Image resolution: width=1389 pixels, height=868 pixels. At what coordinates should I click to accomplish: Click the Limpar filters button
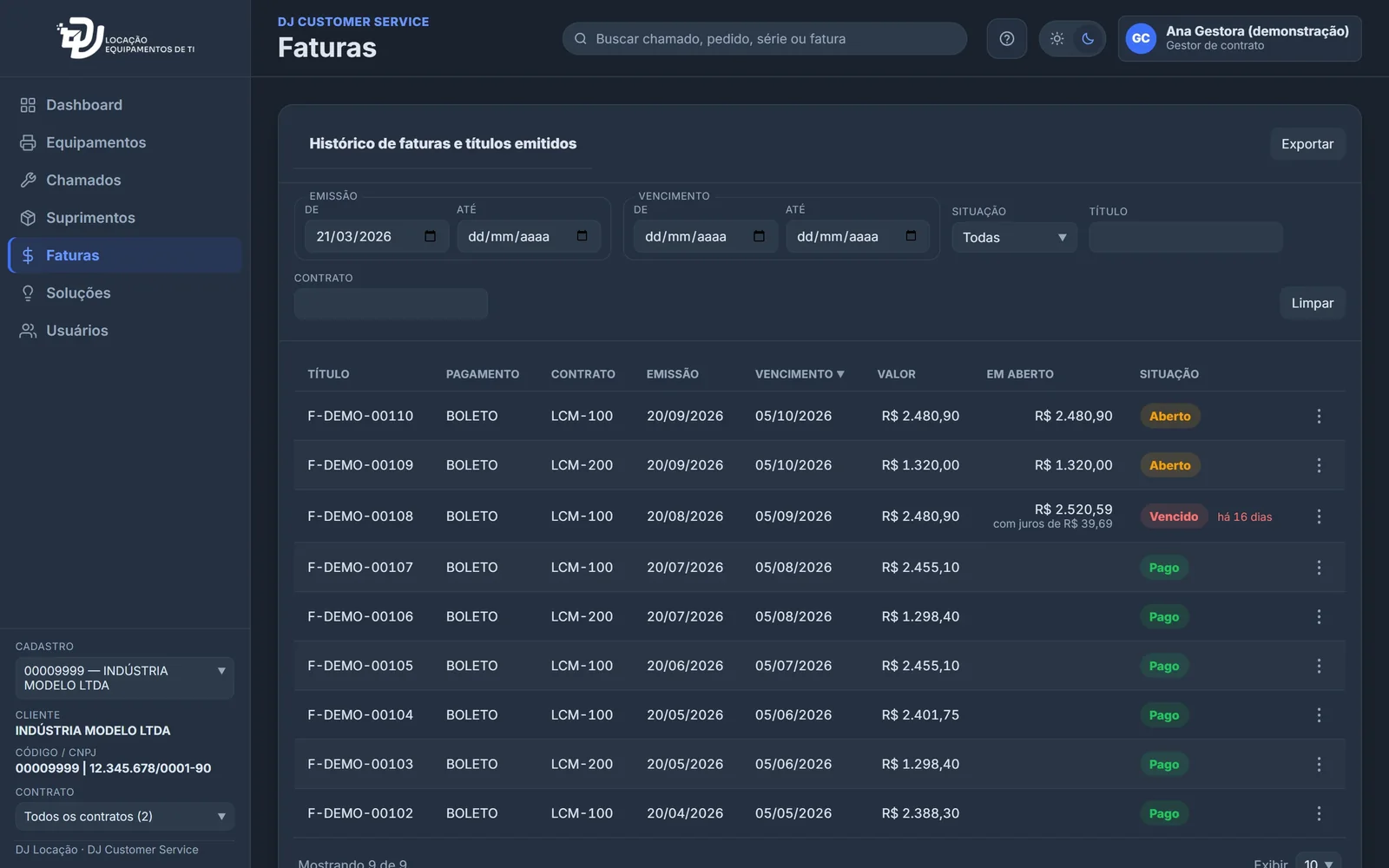pyautogui.click(x=1312, y=303)
